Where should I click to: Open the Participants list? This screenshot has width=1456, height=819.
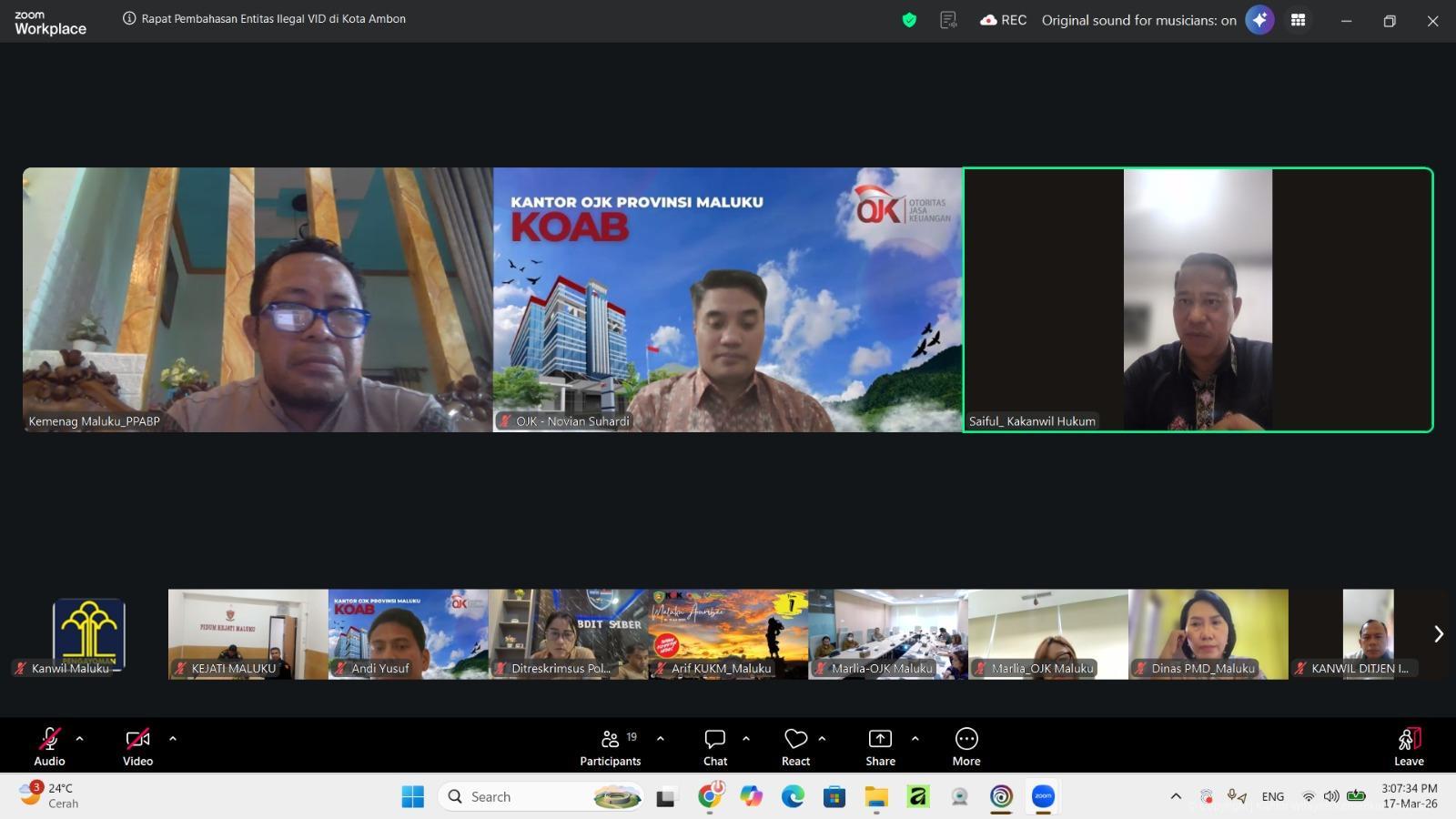[611, 746]
